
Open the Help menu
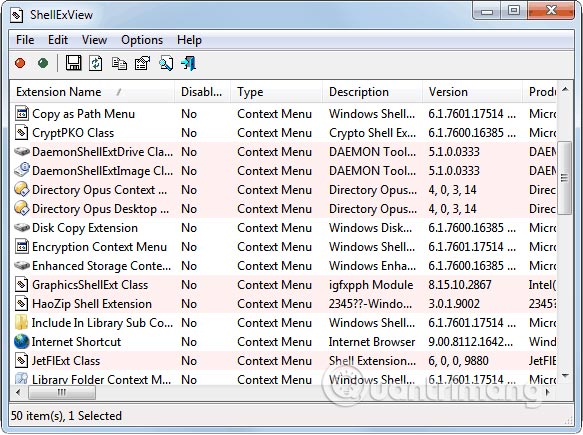[x=189, y=40]
